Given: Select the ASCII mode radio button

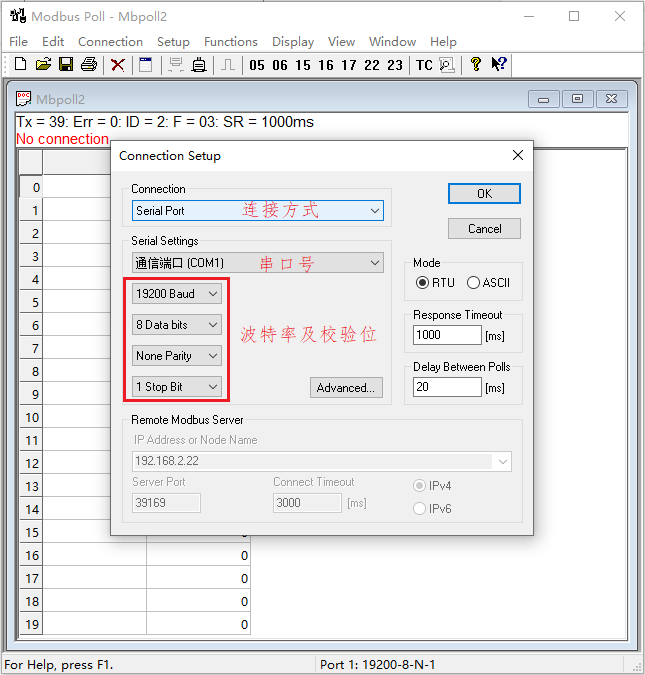Looking at the screenshot, I should point(473,283).
